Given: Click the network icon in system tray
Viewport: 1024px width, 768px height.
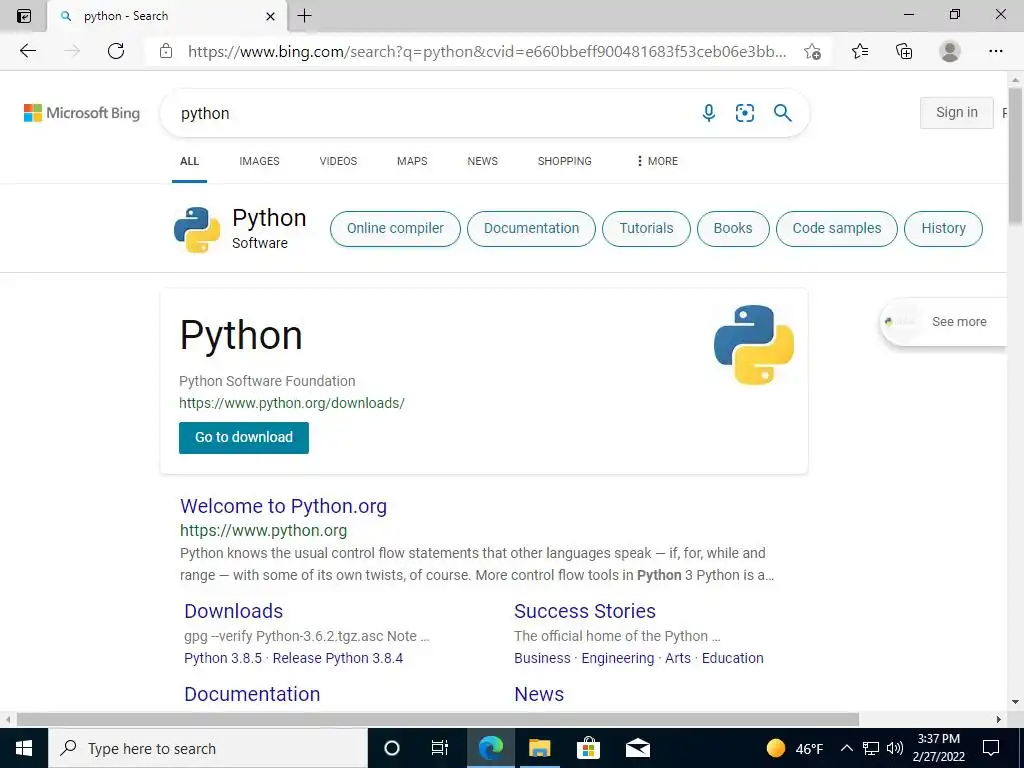Looking at the screenshot, I should point(871,748).
